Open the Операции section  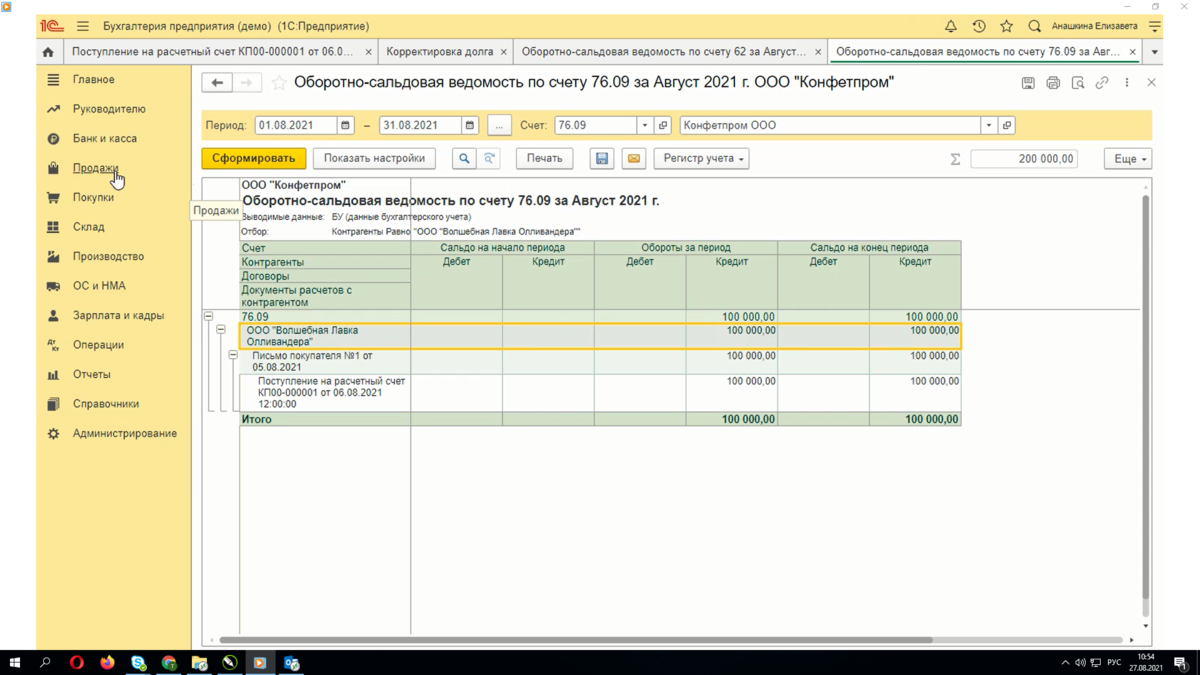(98, 345)
